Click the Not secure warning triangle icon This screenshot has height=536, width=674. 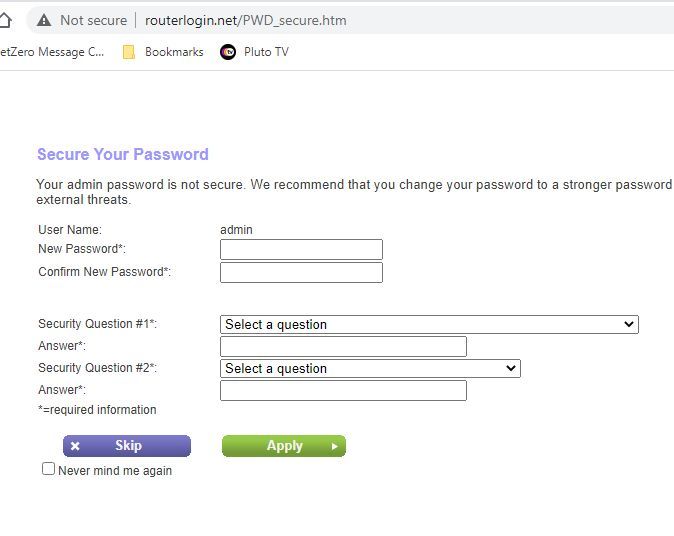tap(44, 20)
